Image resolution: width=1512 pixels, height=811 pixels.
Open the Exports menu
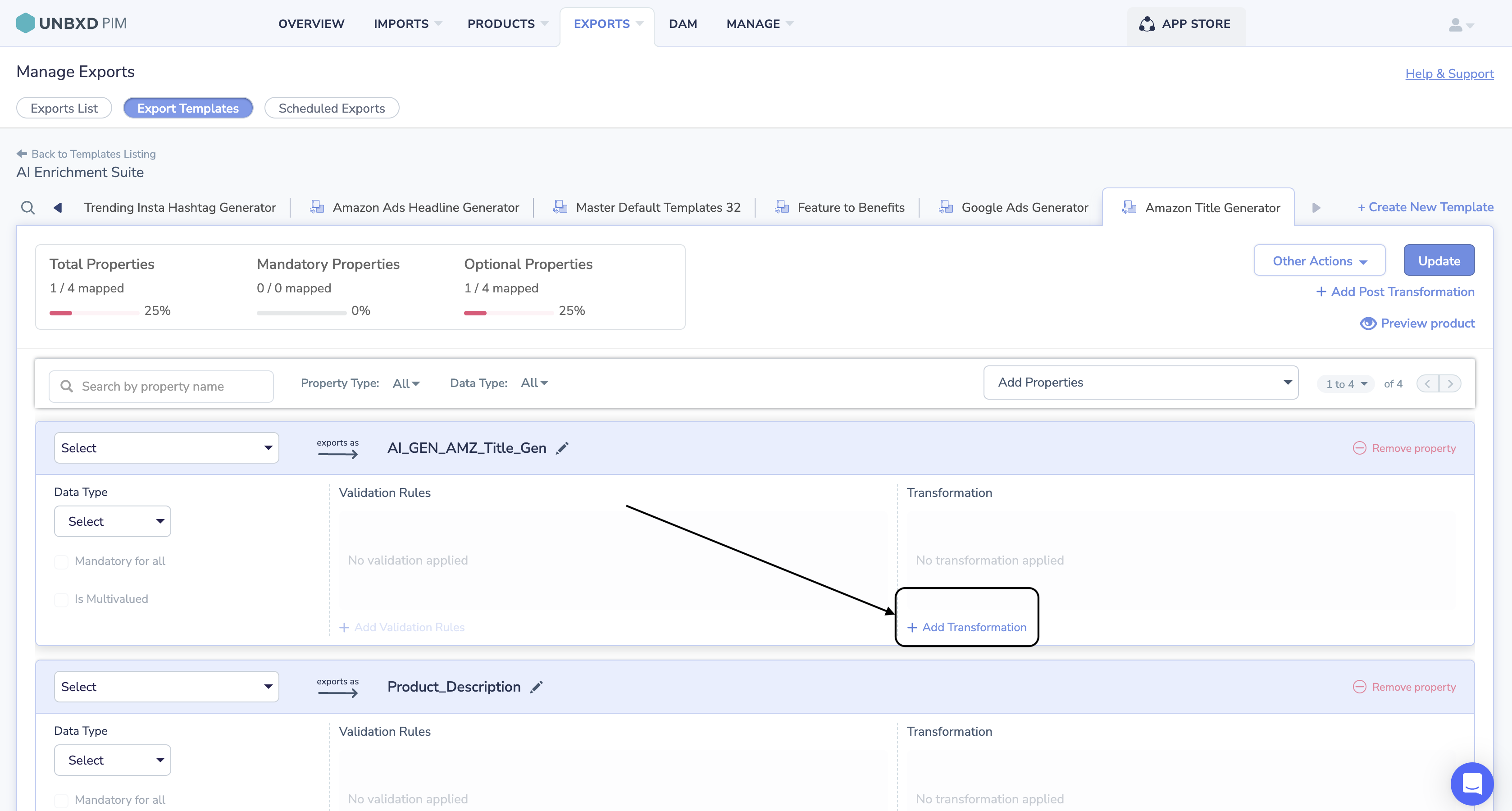pyautogui.click(x=608, y=24)
